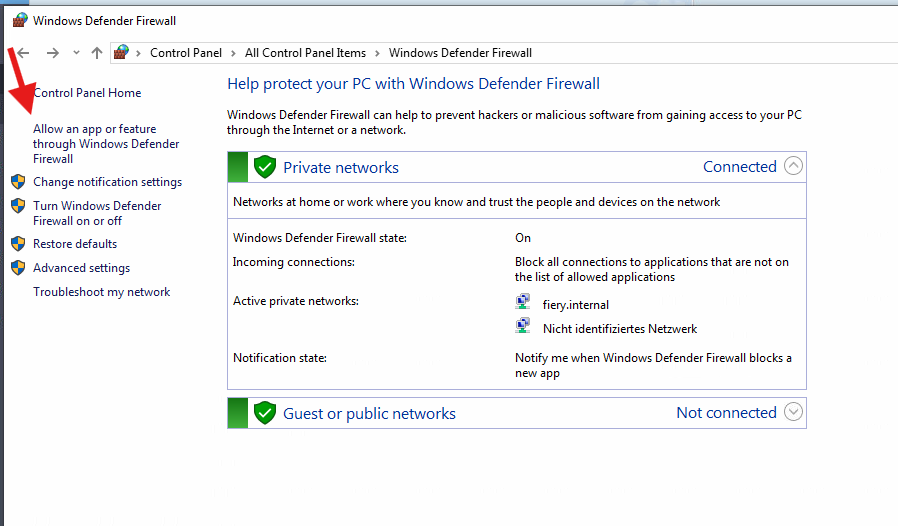
Task: Open Allow an app or feature through Firewall
Action: [106, 144]
